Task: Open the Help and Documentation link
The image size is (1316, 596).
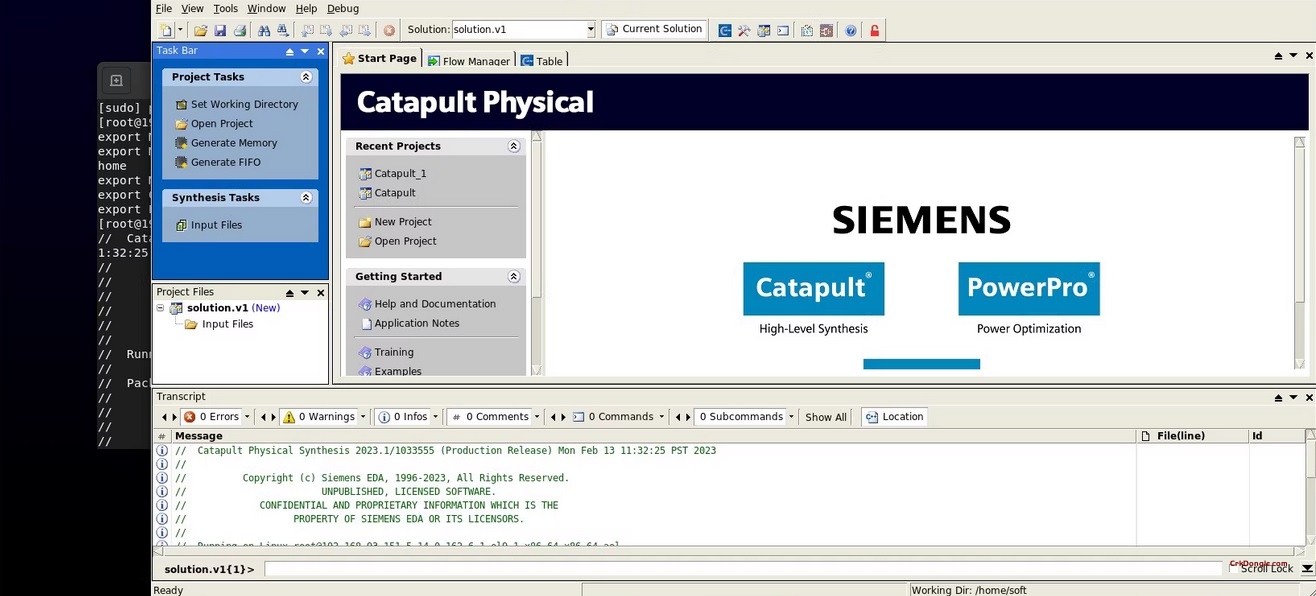Action: [434, 303]
